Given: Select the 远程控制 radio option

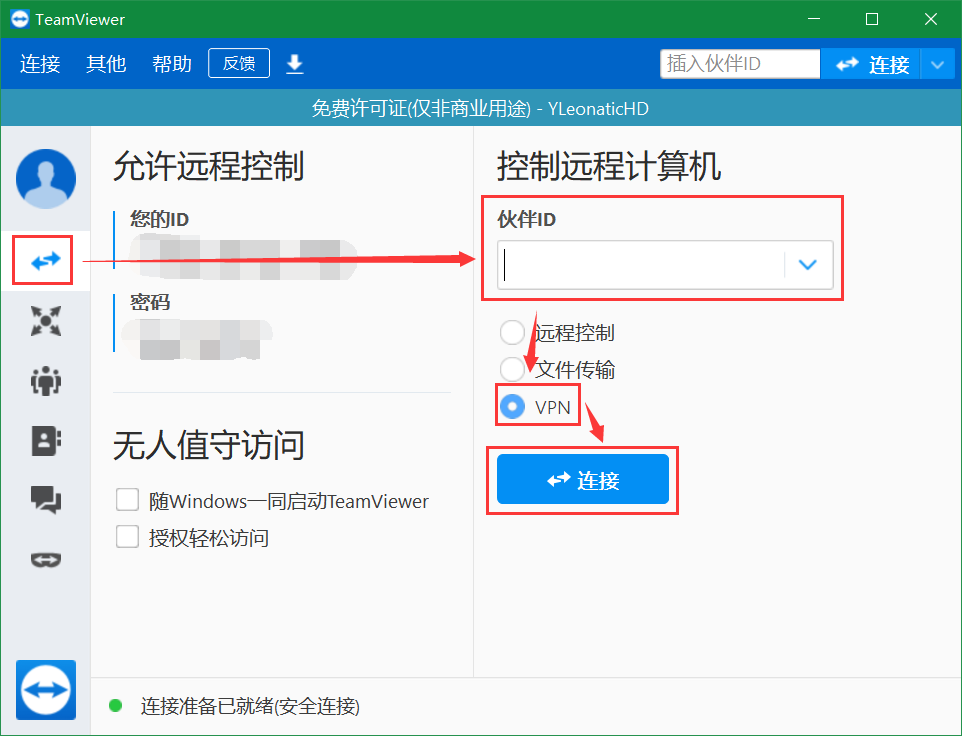Looking at the screenshot, I should pos(512,332).
